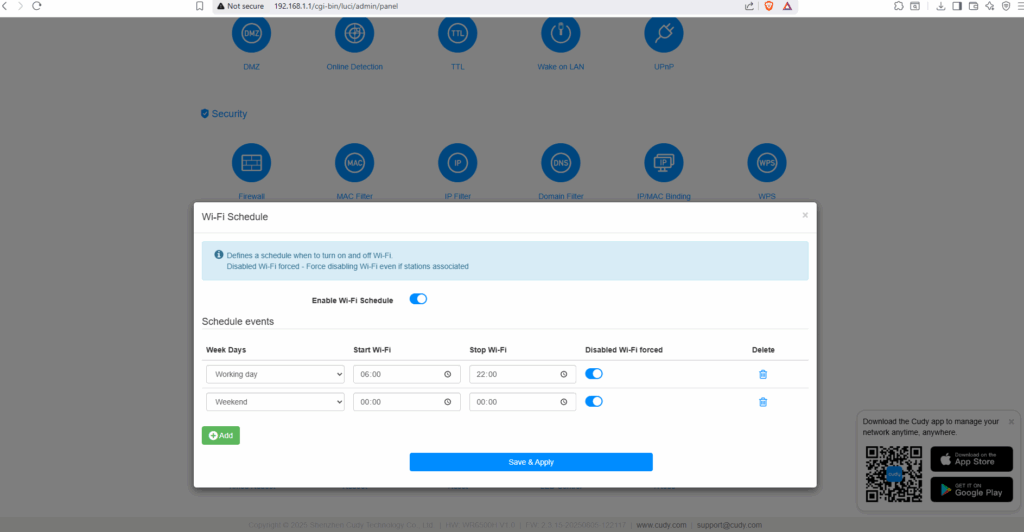This screenshot has width=1024, height=532.
Task: Visit www.cudy.com link
Action: (x=662, y=525)
